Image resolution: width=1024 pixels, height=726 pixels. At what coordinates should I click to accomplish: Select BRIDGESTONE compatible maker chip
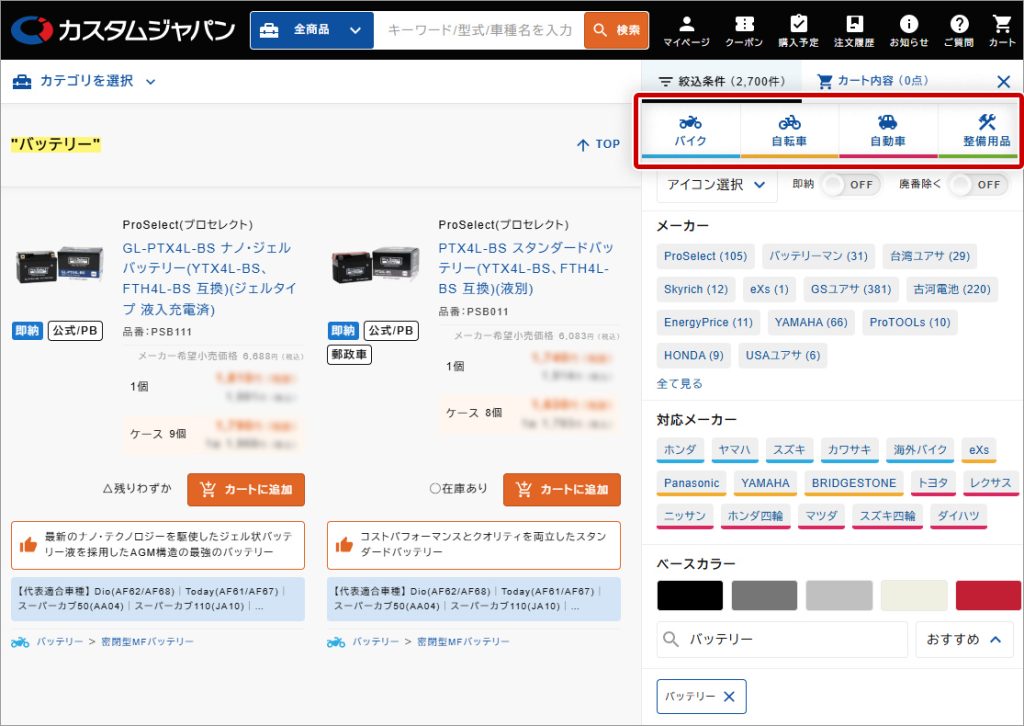tap(854, 484)
